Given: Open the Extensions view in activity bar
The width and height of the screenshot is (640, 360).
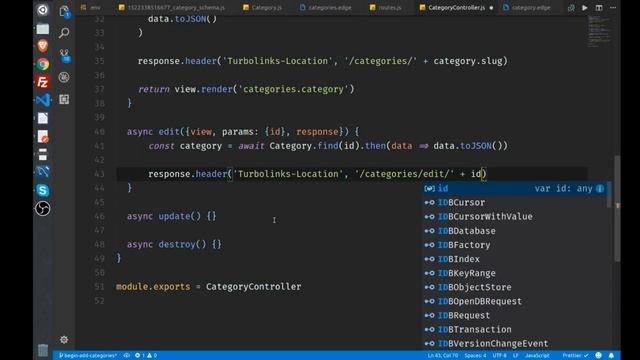Looking at the screenshot, I should coord(64,99).
